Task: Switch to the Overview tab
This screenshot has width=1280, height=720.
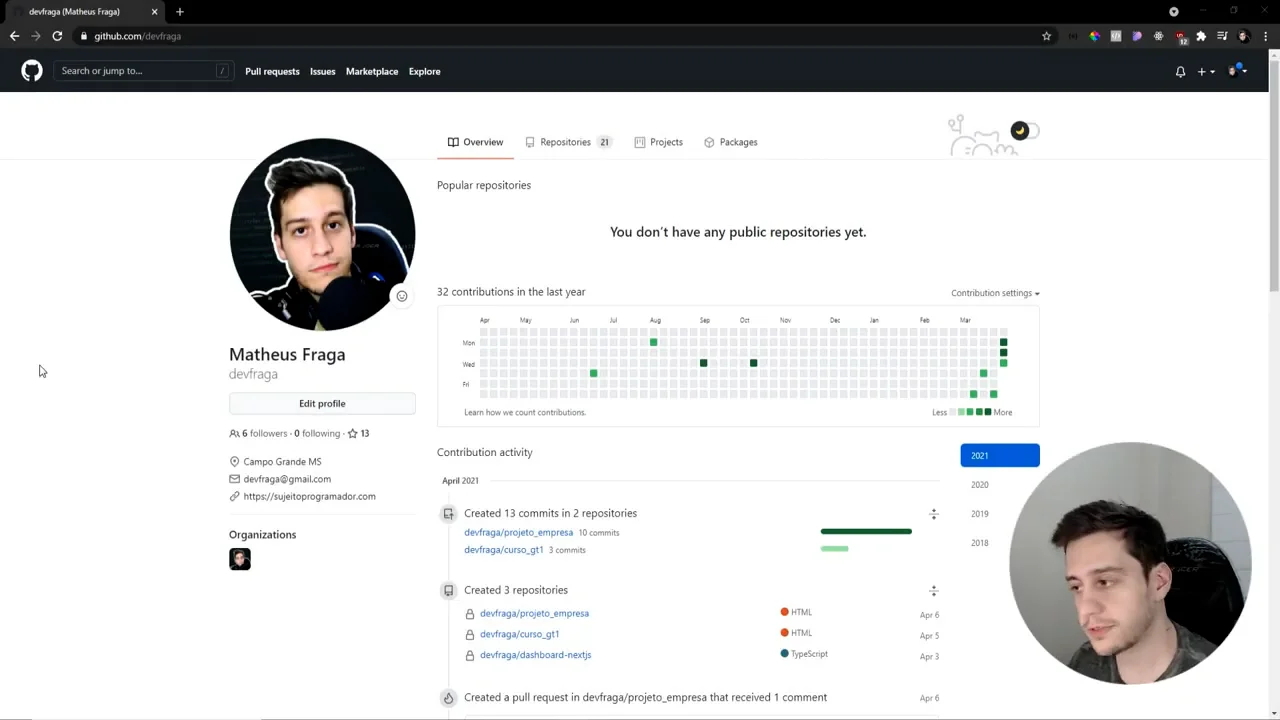Action: [476, 142]
